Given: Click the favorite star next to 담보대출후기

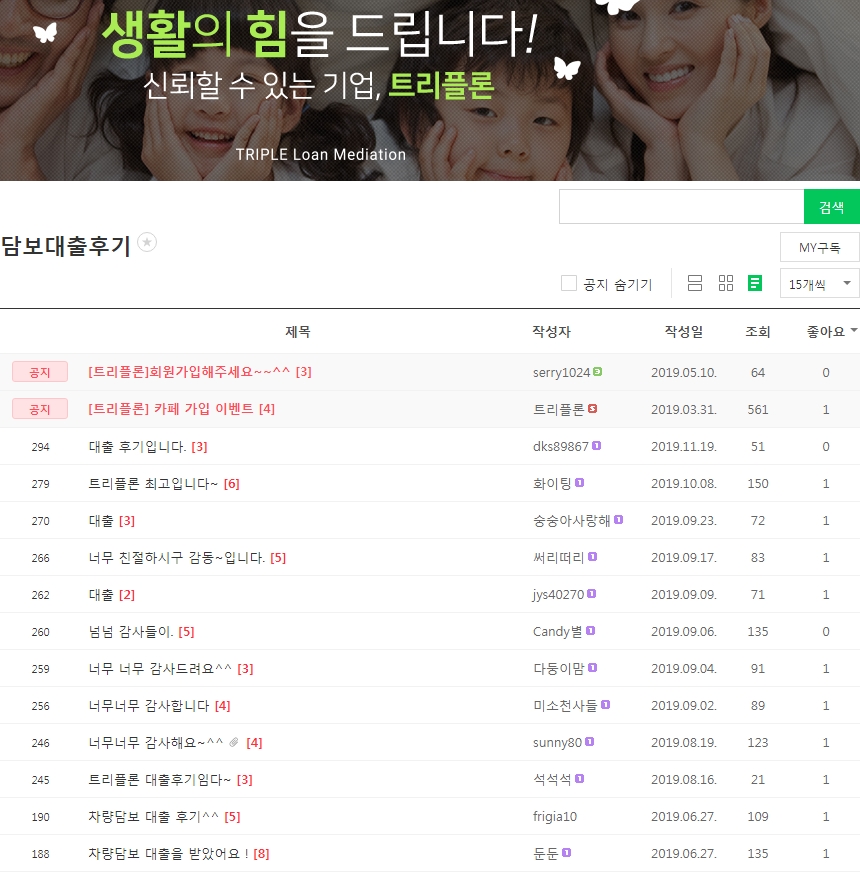Looking at the screenshot, I should [x=147, y=242].
